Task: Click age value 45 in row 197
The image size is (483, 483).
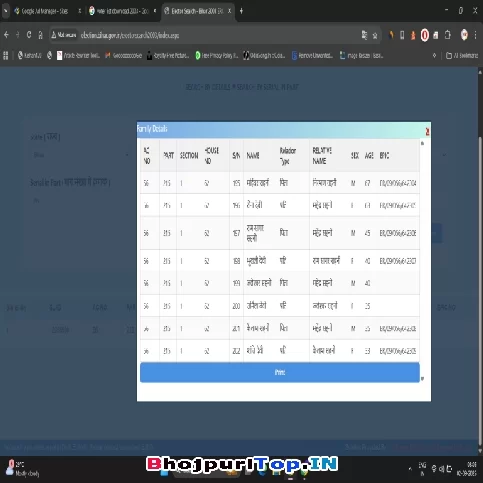Action: coord(367,233)
